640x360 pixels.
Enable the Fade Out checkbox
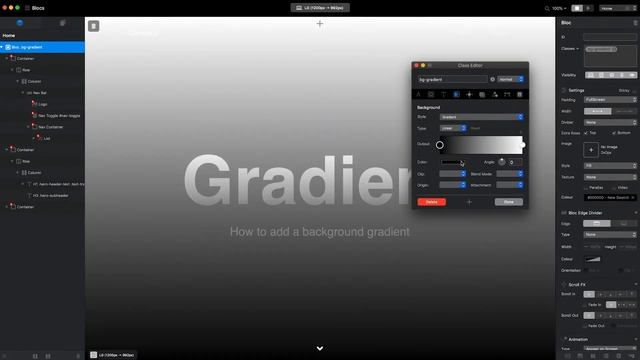coord(585,326)
